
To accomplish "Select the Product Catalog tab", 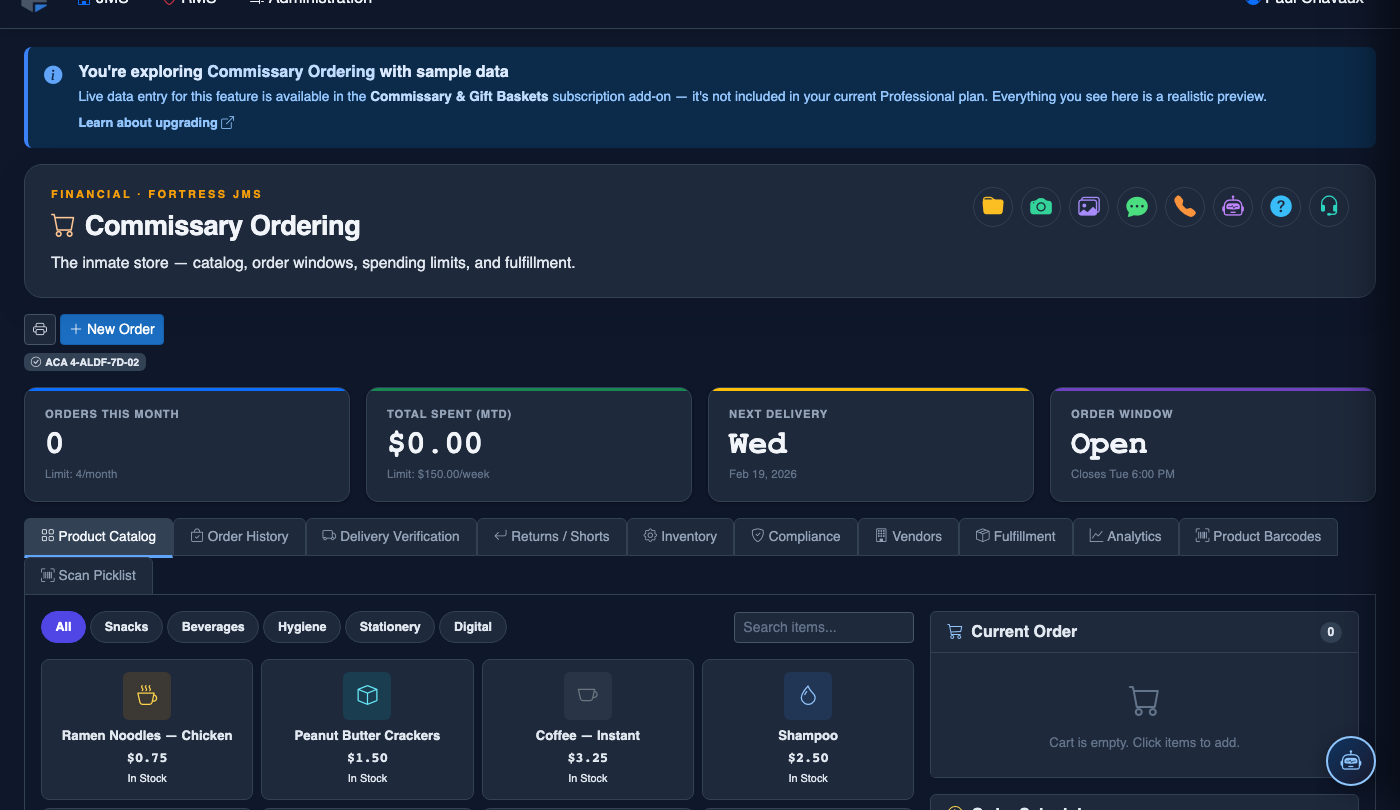I will click(99, 536).
